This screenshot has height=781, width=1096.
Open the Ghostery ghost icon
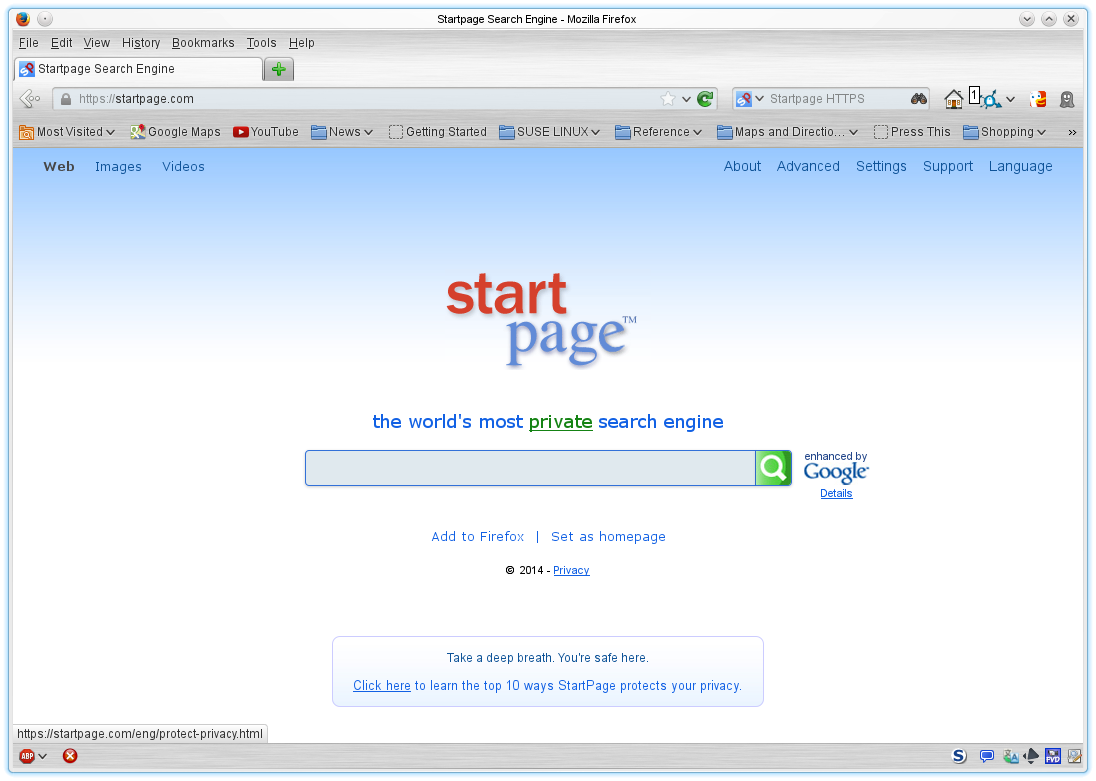[x=1067, y=99]
